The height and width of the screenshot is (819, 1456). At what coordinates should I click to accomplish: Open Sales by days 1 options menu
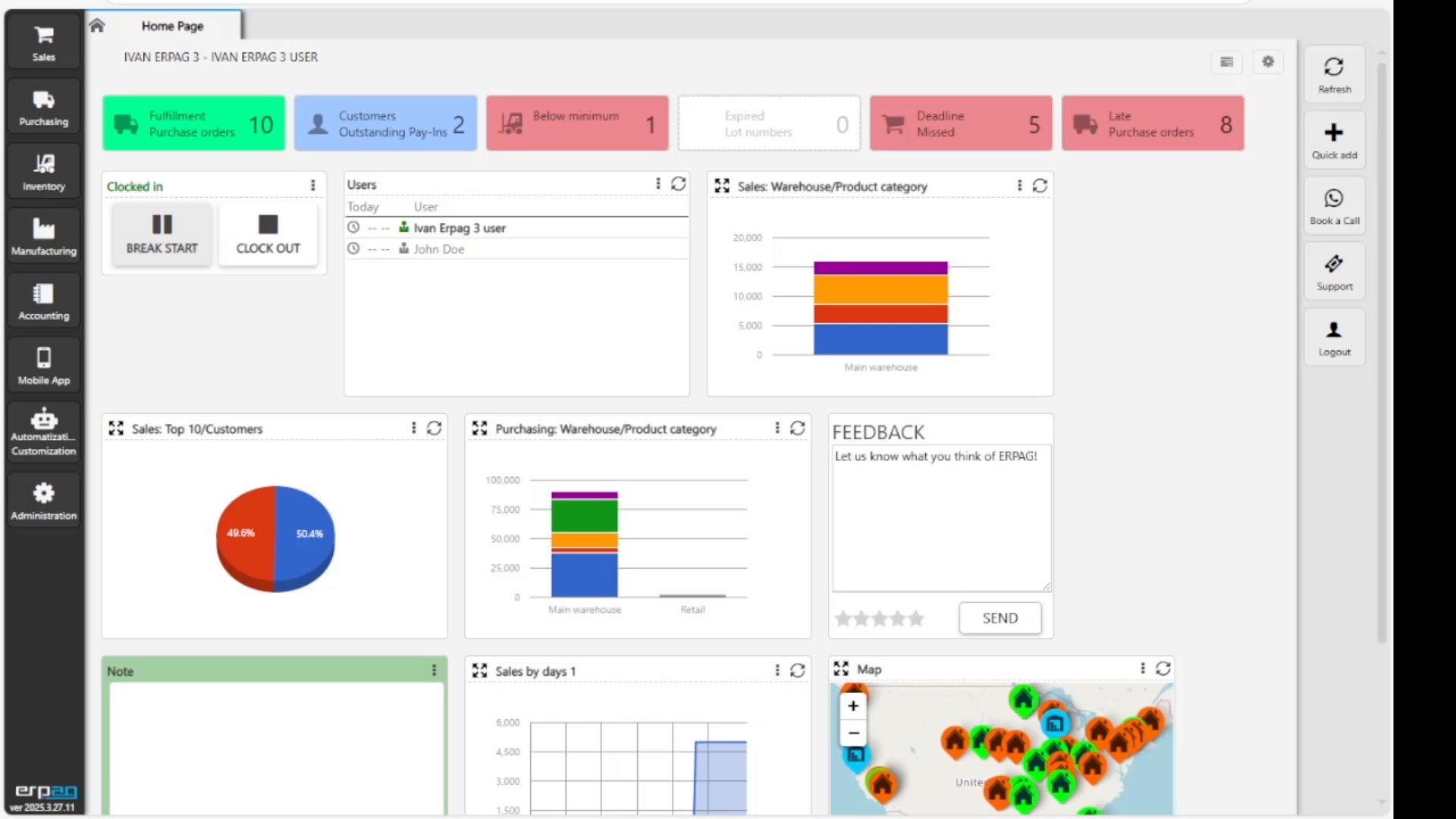pos(777,670)
